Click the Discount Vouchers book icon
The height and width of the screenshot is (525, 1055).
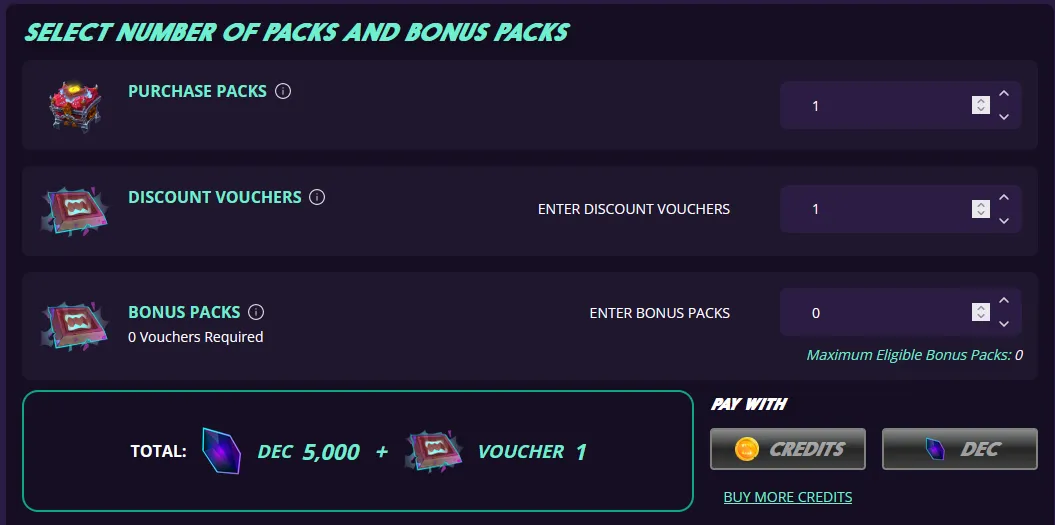coord(75,210)
